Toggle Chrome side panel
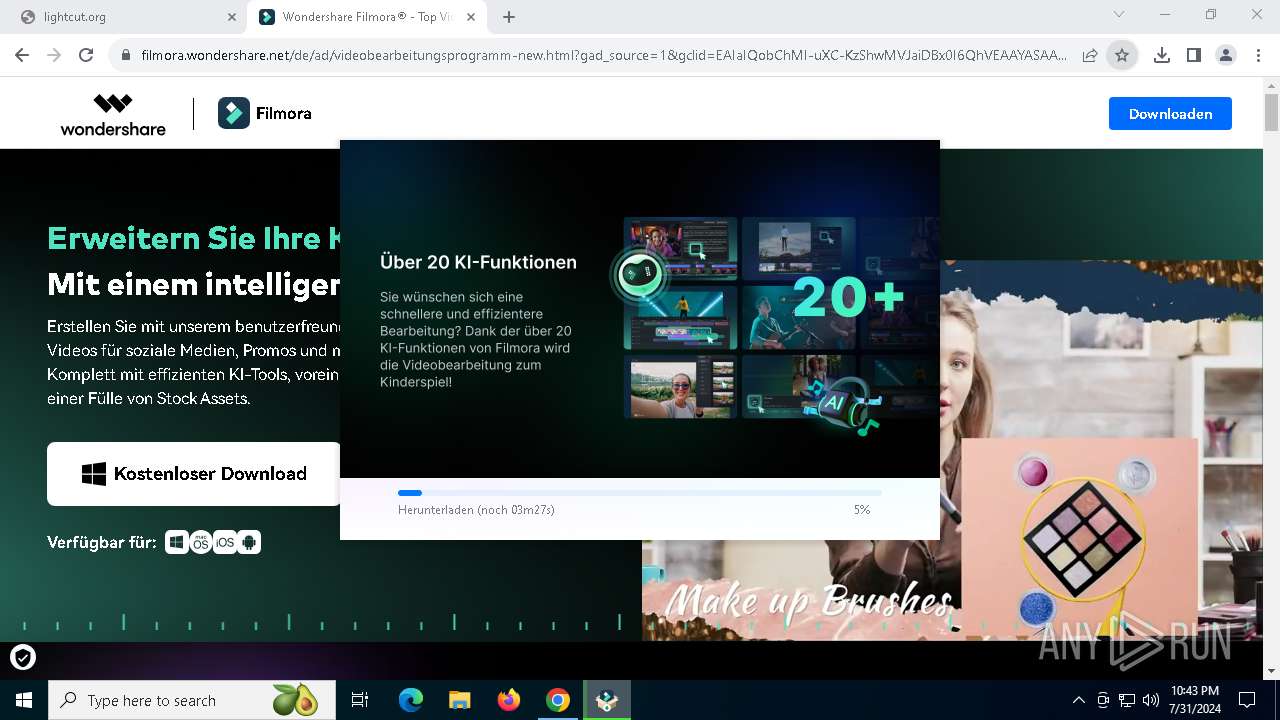 [x=1194, y=56]
